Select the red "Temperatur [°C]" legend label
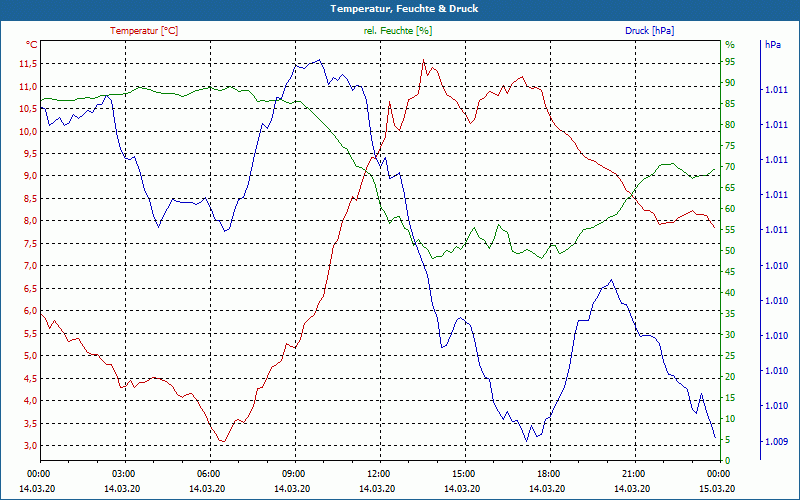Viewport: 800px width, 500px height. [x=144, y=31]
